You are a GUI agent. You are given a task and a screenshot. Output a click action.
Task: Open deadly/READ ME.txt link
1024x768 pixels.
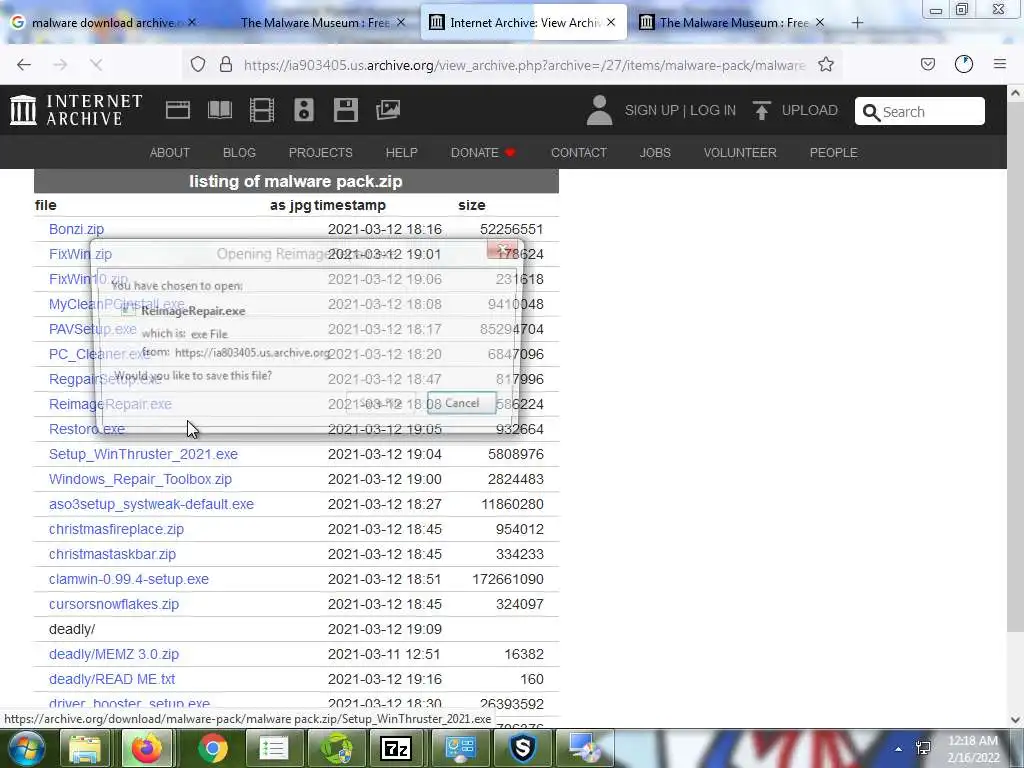click(x=112, y=679)
